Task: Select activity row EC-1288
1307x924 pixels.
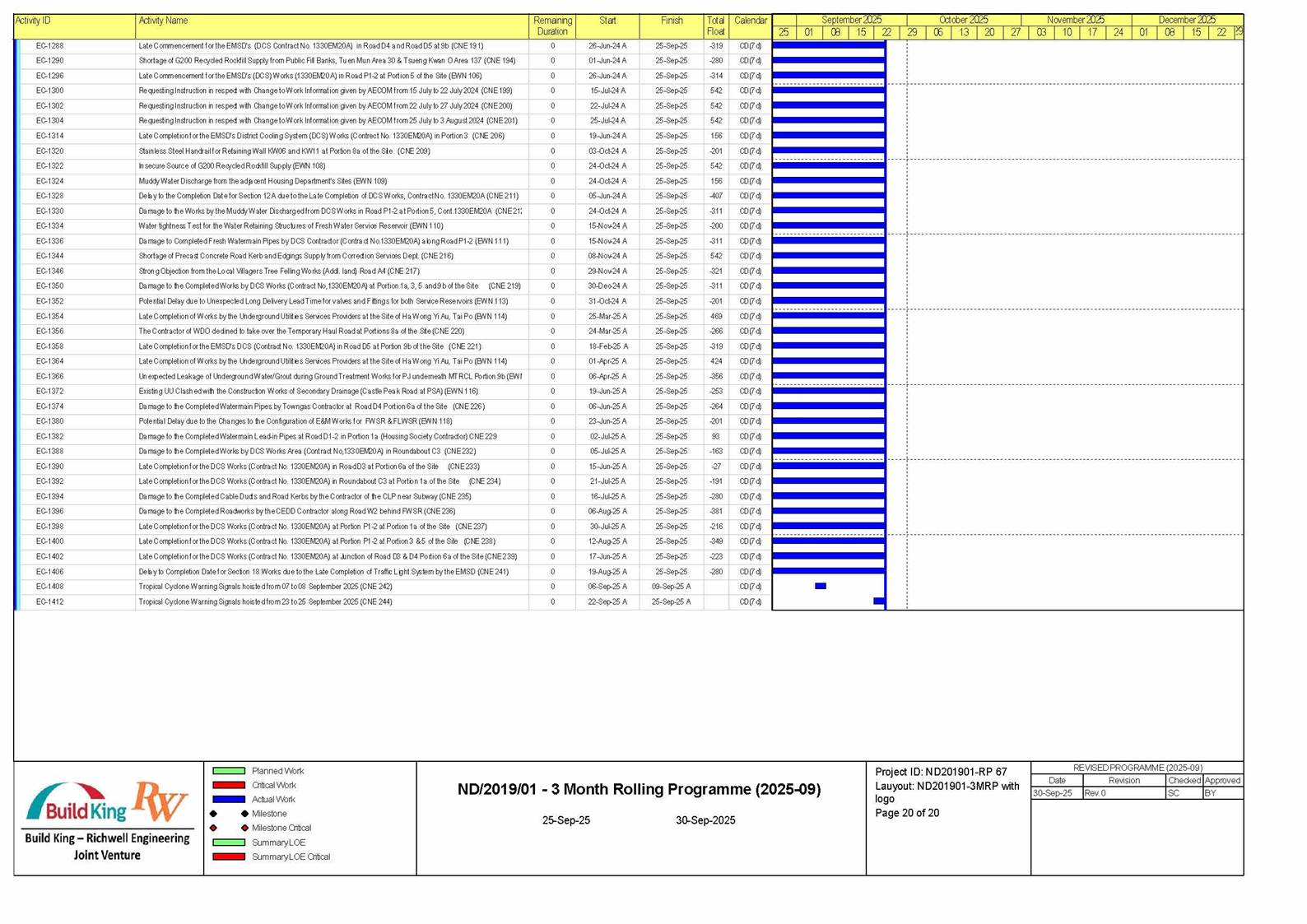Action: point(49,46)
